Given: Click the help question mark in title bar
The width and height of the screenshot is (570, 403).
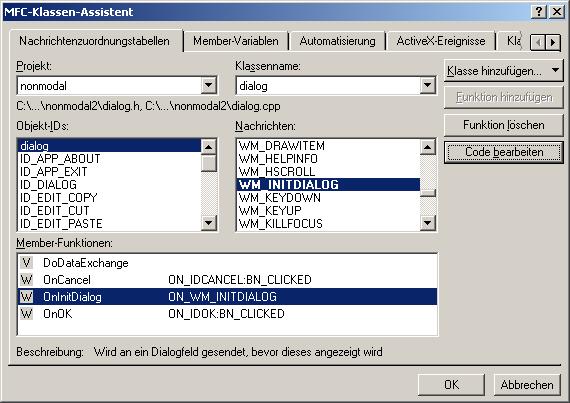Looking at the screenshot, I should pos(539,12).
